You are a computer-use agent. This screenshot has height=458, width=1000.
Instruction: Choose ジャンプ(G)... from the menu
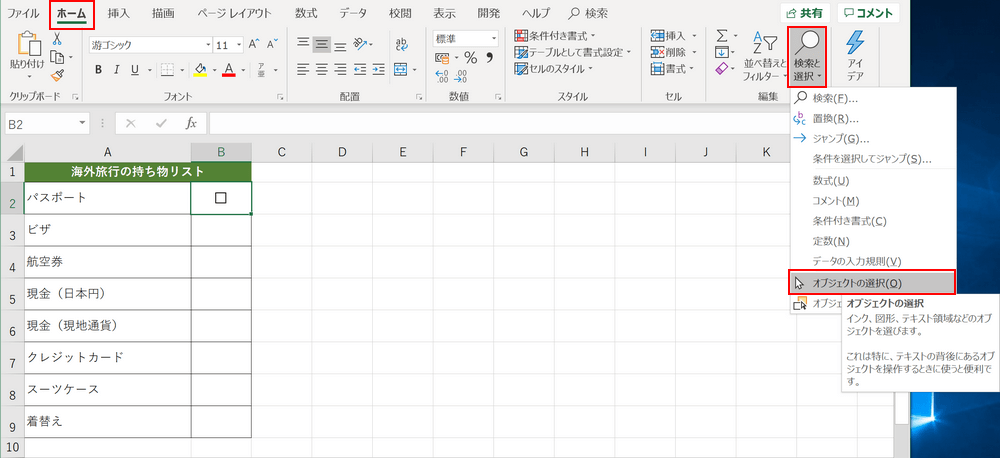pos(872,138)
